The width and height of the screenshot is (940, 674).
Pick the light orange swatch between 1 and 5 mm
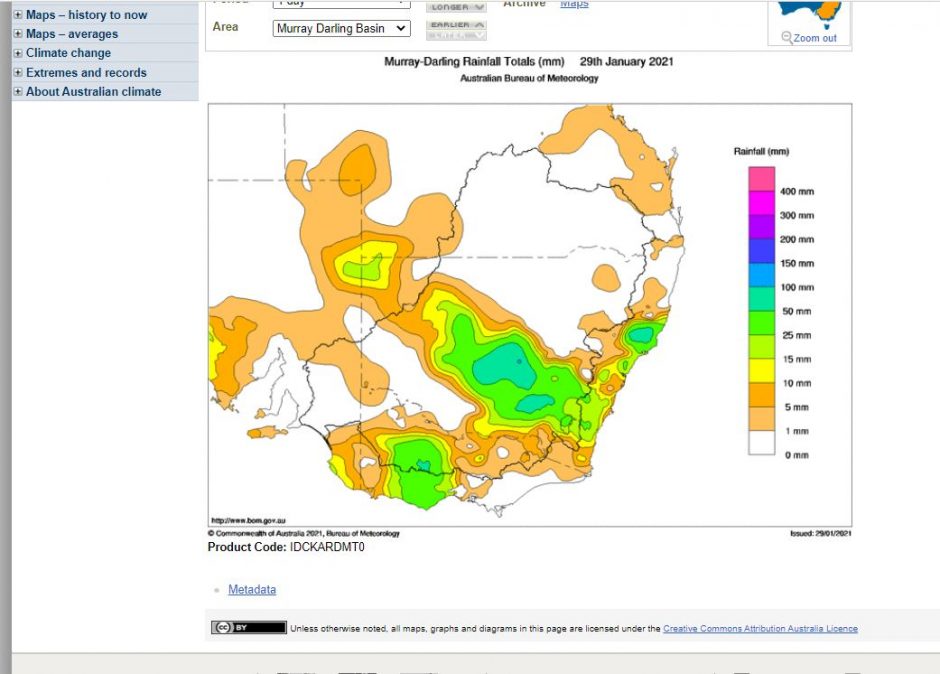point(761,419)
